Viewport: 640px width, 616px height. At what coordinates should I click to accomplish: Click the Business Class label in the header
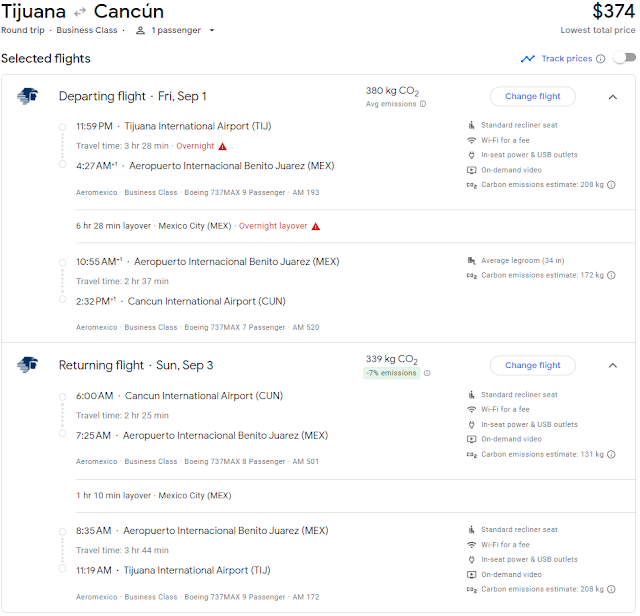87,31
